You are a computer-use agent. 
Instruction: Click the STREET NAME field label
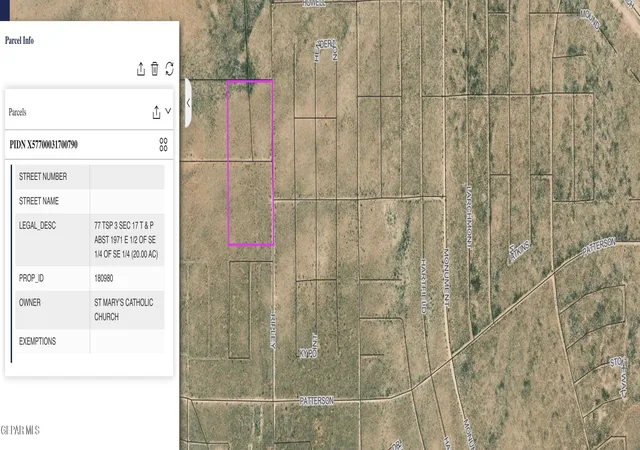coord(39,201)
